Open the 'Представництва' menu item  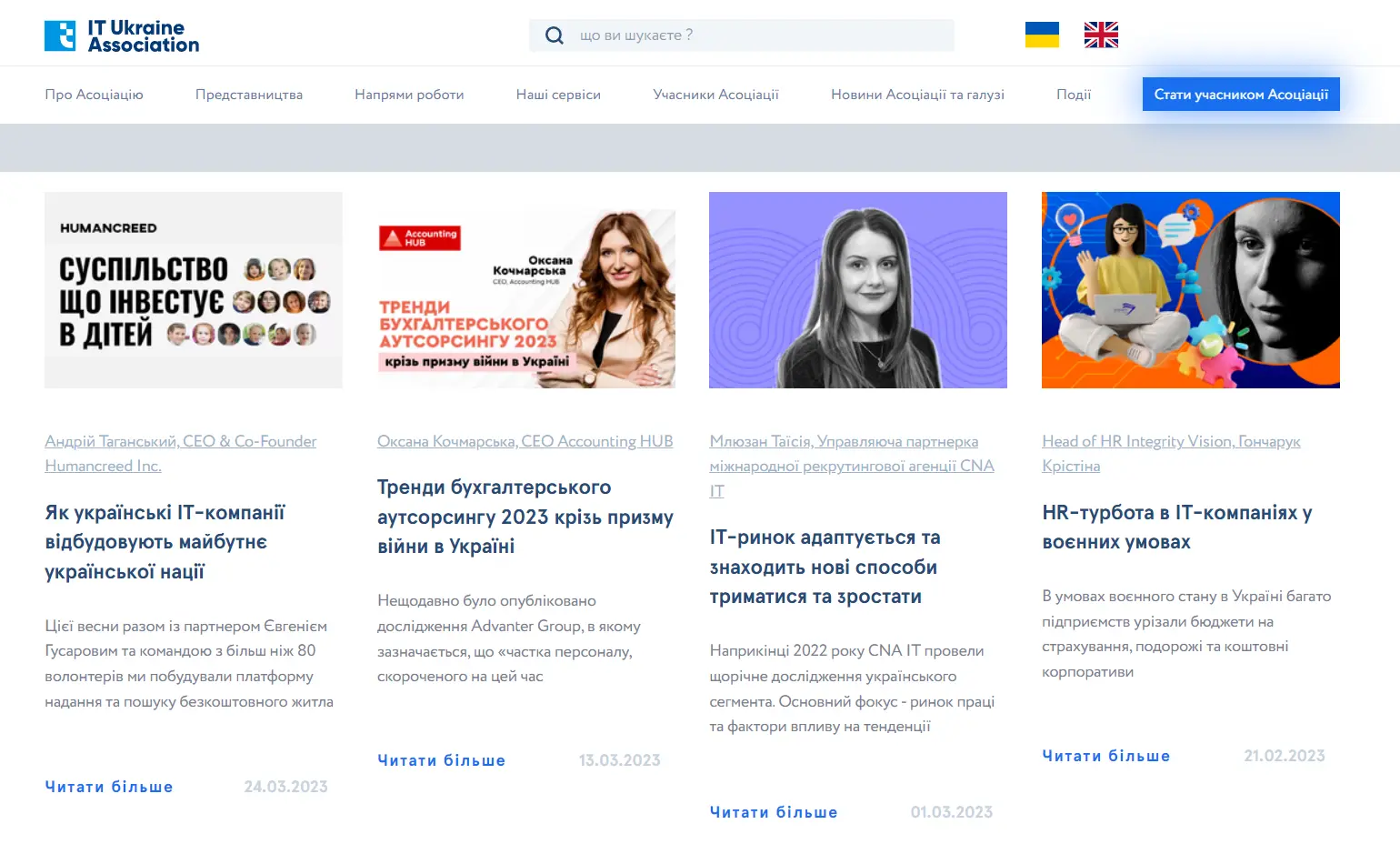(249, 95)
